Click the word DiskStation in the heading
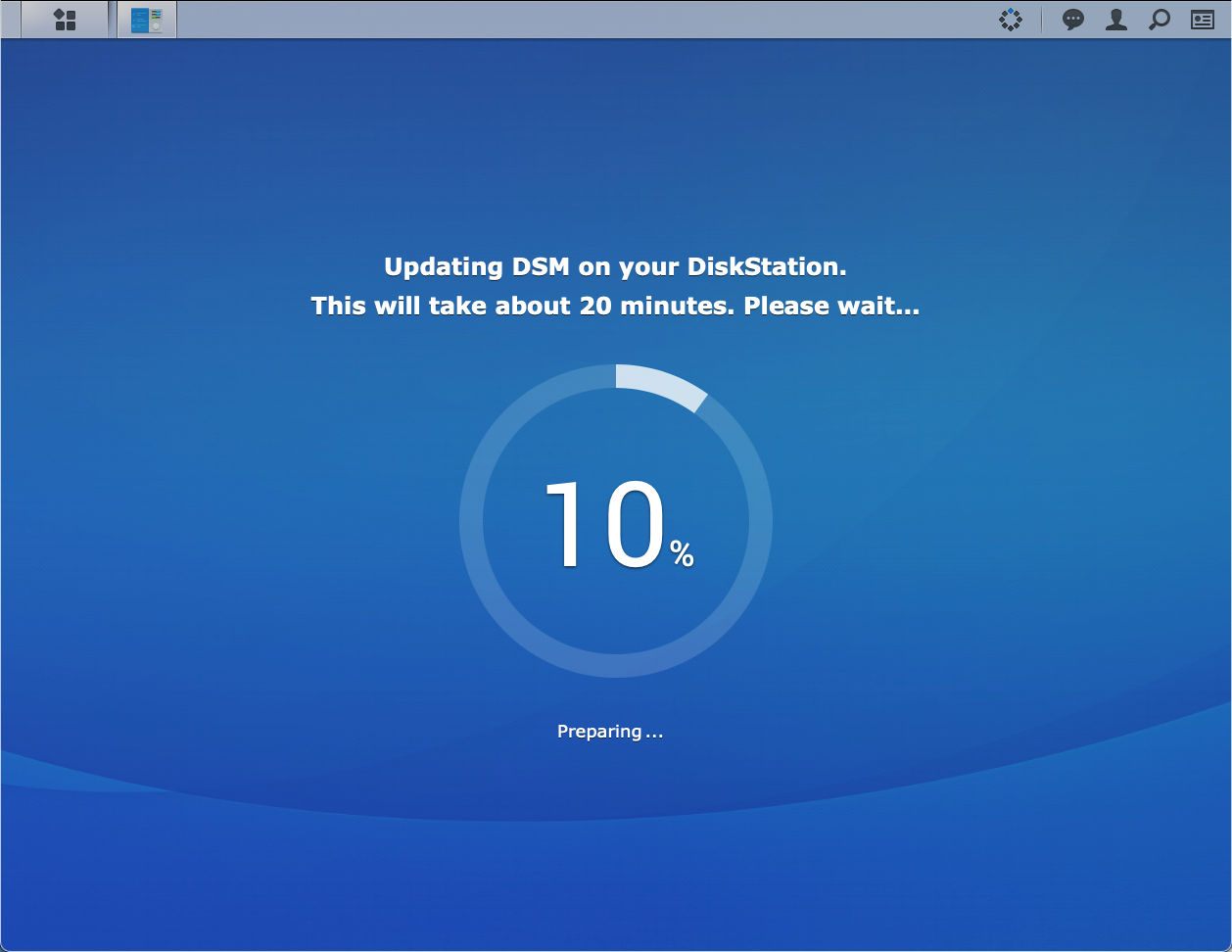The width and height of the screenshot is (1232, 952). coord(764,266)
